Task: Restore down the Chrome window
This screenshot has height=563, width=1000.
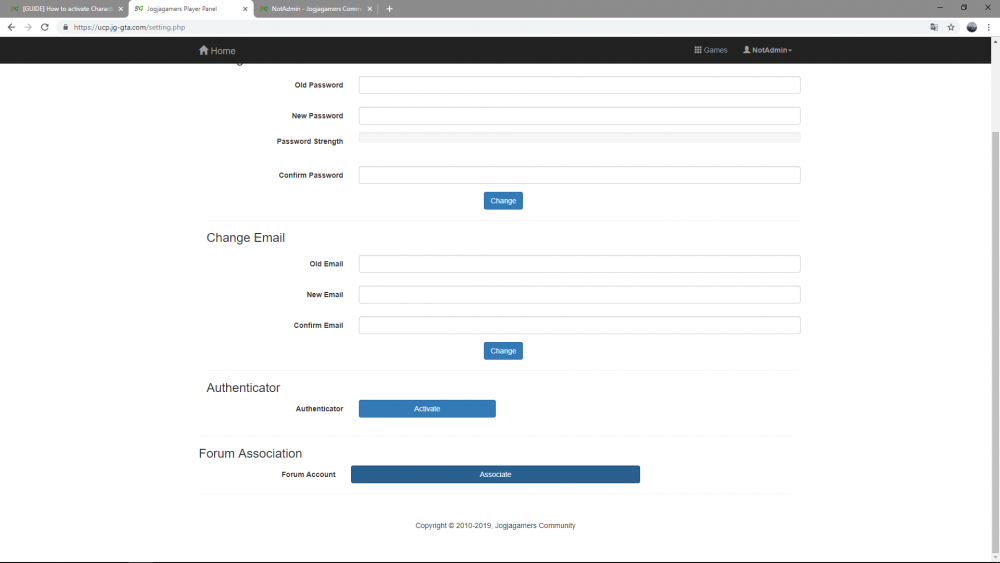Action: (x=964, y=8)
